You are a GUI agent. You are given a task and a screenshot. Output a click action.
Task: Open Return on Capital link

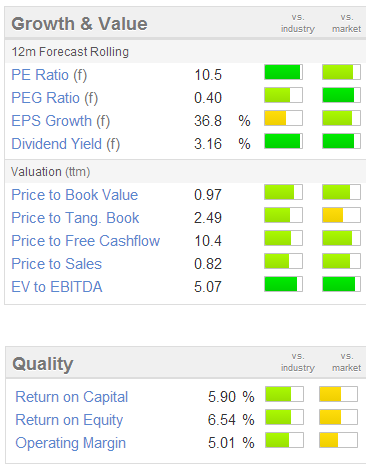[x=72, y=397]
